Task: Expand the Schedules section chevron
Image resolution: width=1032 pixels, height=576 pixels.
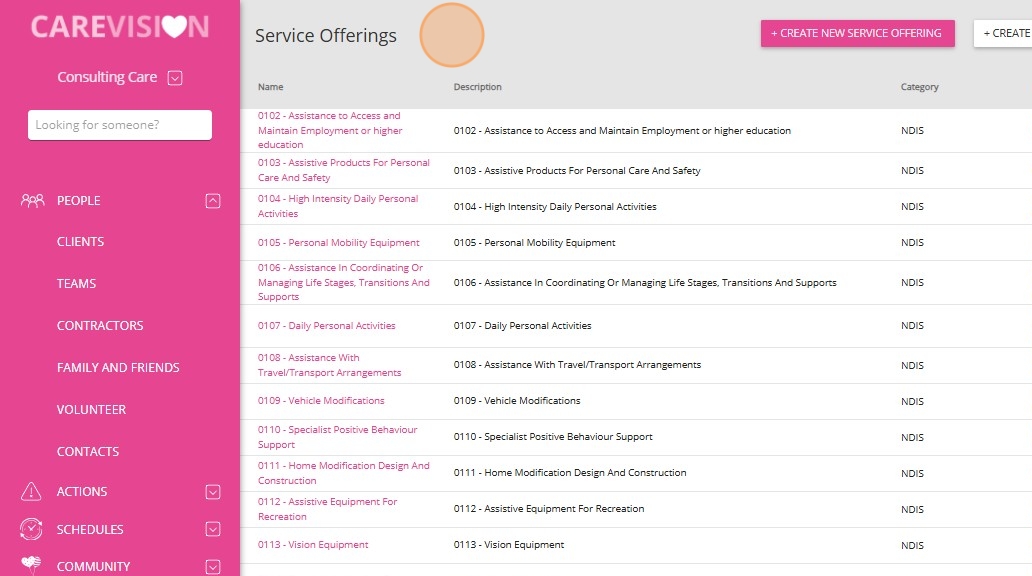Action: point(213,529)
